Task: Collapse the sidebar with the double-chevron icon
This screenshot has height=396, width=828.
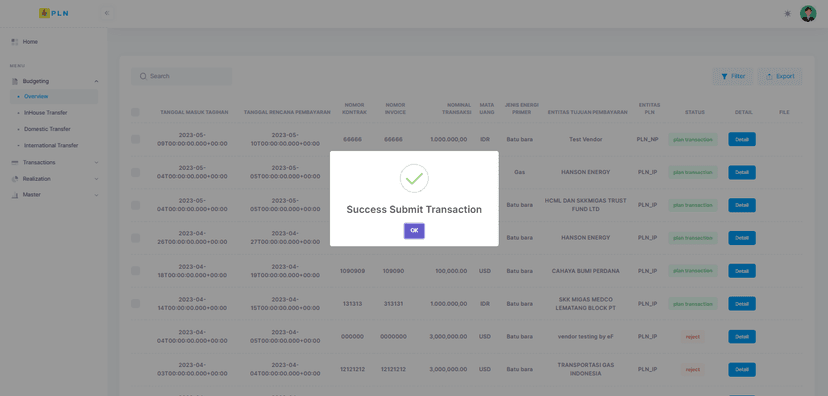Action: pyautogui.click(x=107, y=13)
